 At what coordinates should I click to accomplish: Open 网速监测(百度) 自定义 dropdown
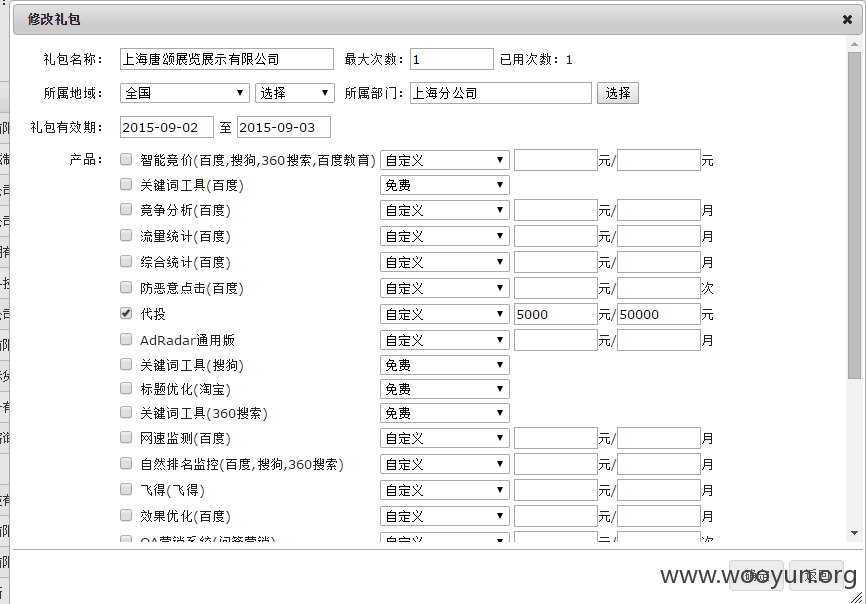click(x=445, y=438)
